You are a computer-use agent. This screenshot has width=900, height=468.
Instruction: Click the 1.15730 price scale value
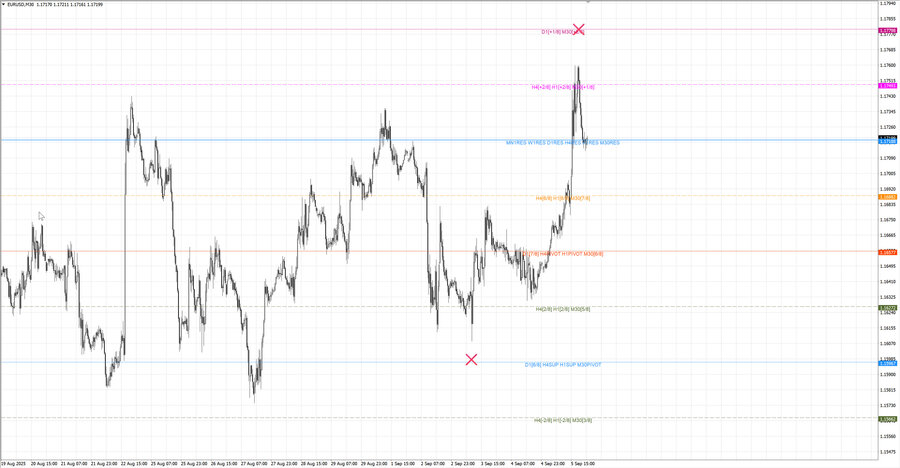(x=887, y=405)
